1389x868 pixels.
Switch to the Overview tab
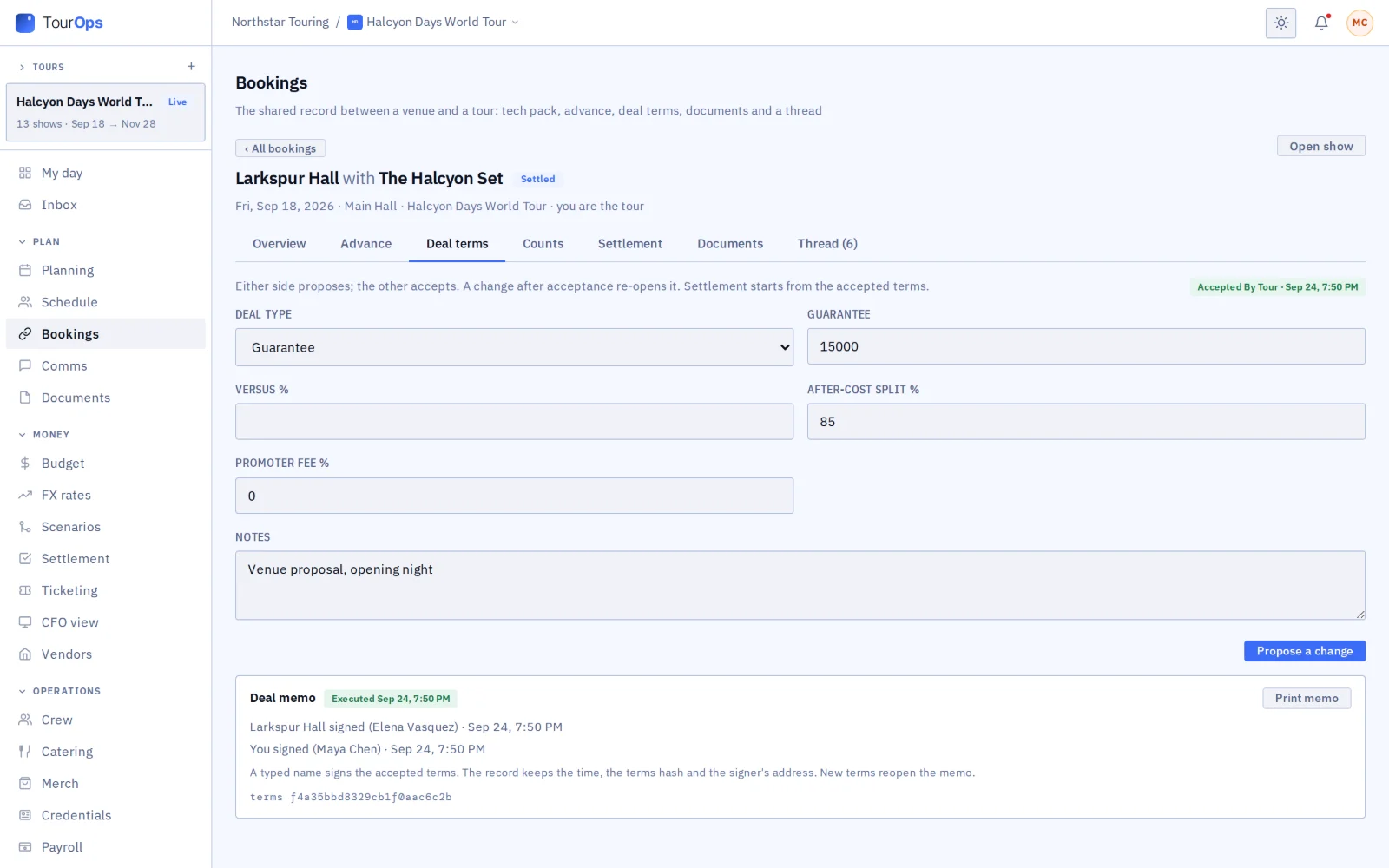[280, 244]
